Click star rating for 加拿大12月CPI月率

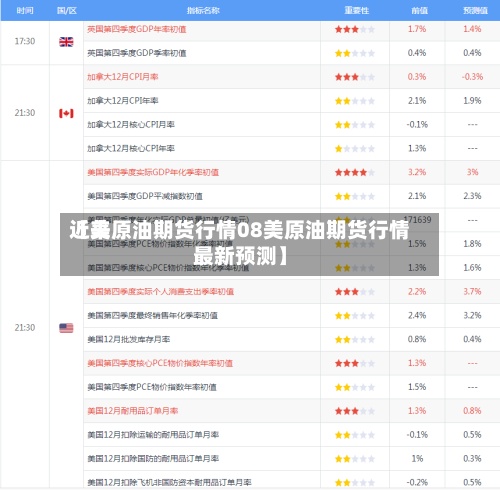click(355, 77)
